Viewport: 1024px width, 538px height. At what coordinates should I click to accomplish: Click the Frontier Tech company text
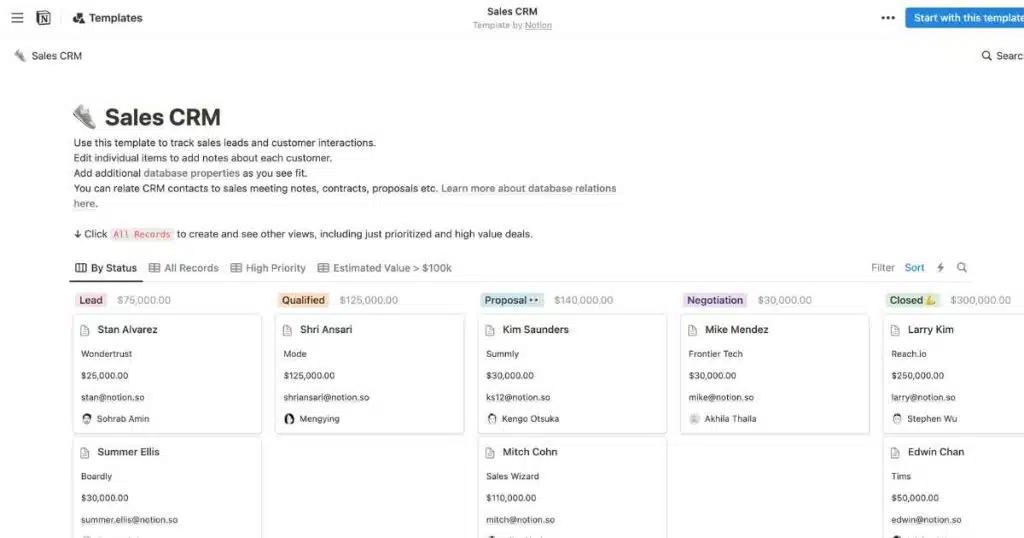click(x=715, y=354)
